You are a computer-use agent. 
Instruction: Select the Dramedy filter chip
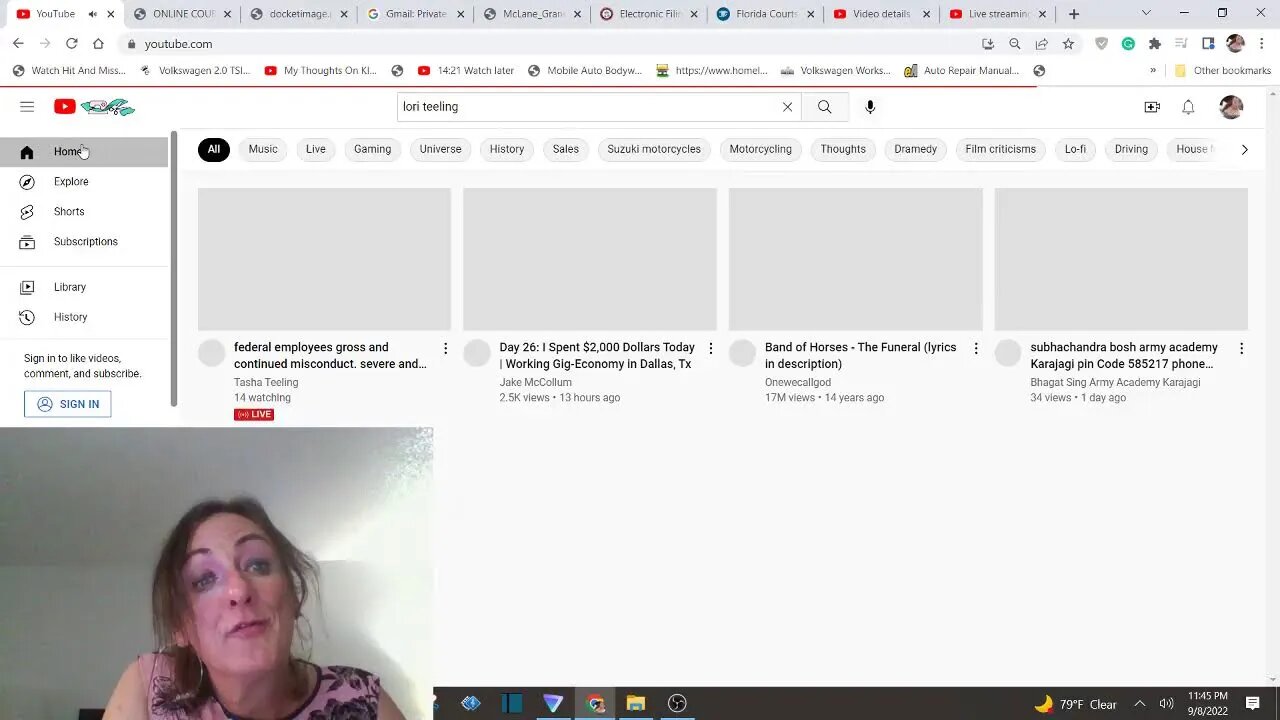coord(915,149)
